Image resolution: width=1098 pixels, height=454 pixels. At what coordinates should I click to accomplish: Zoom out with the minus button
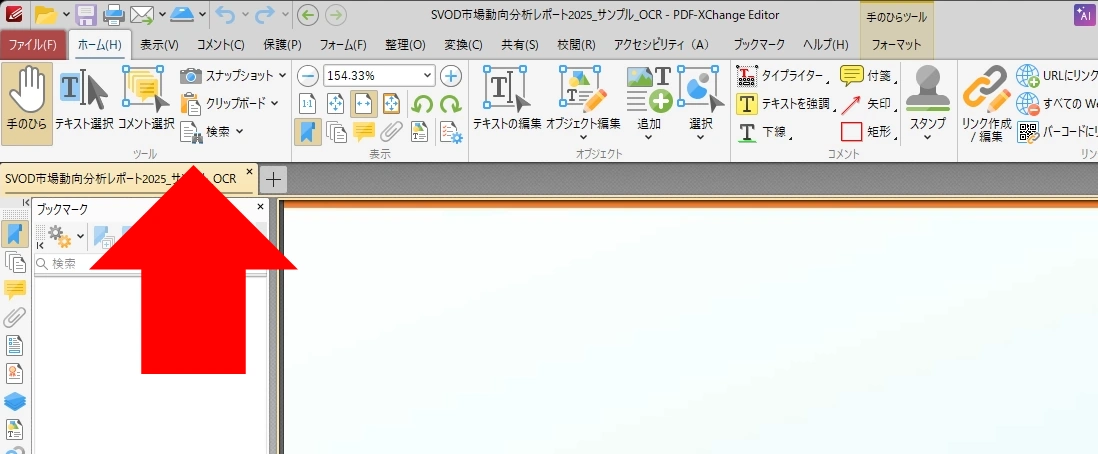click(307, 76)
